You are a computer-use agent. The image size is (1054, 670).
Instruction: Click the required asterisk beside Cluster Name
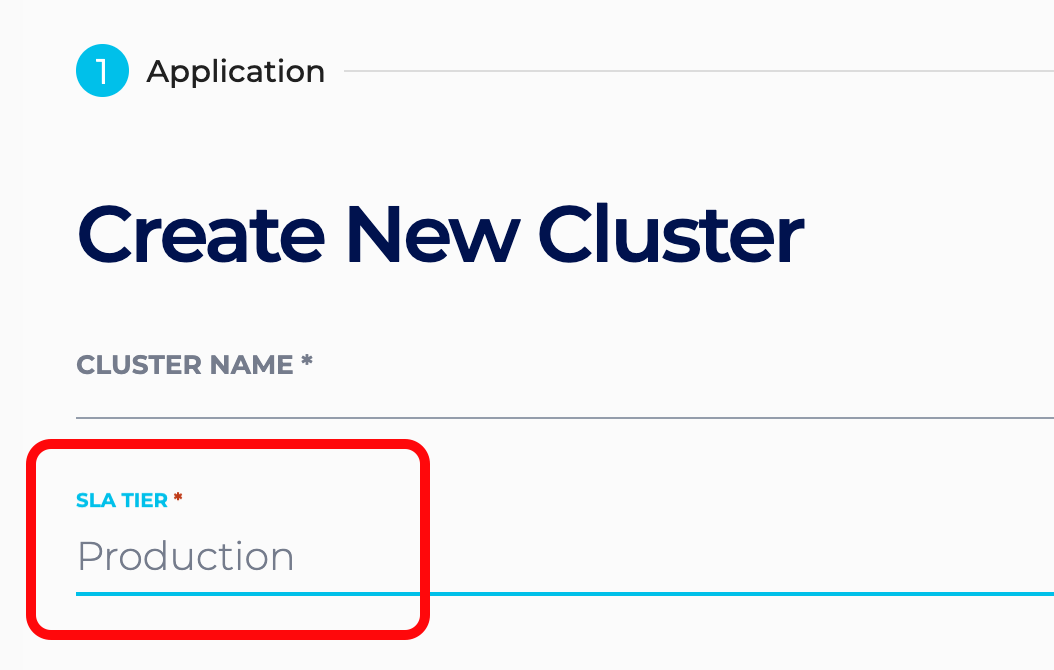[305, 363]
